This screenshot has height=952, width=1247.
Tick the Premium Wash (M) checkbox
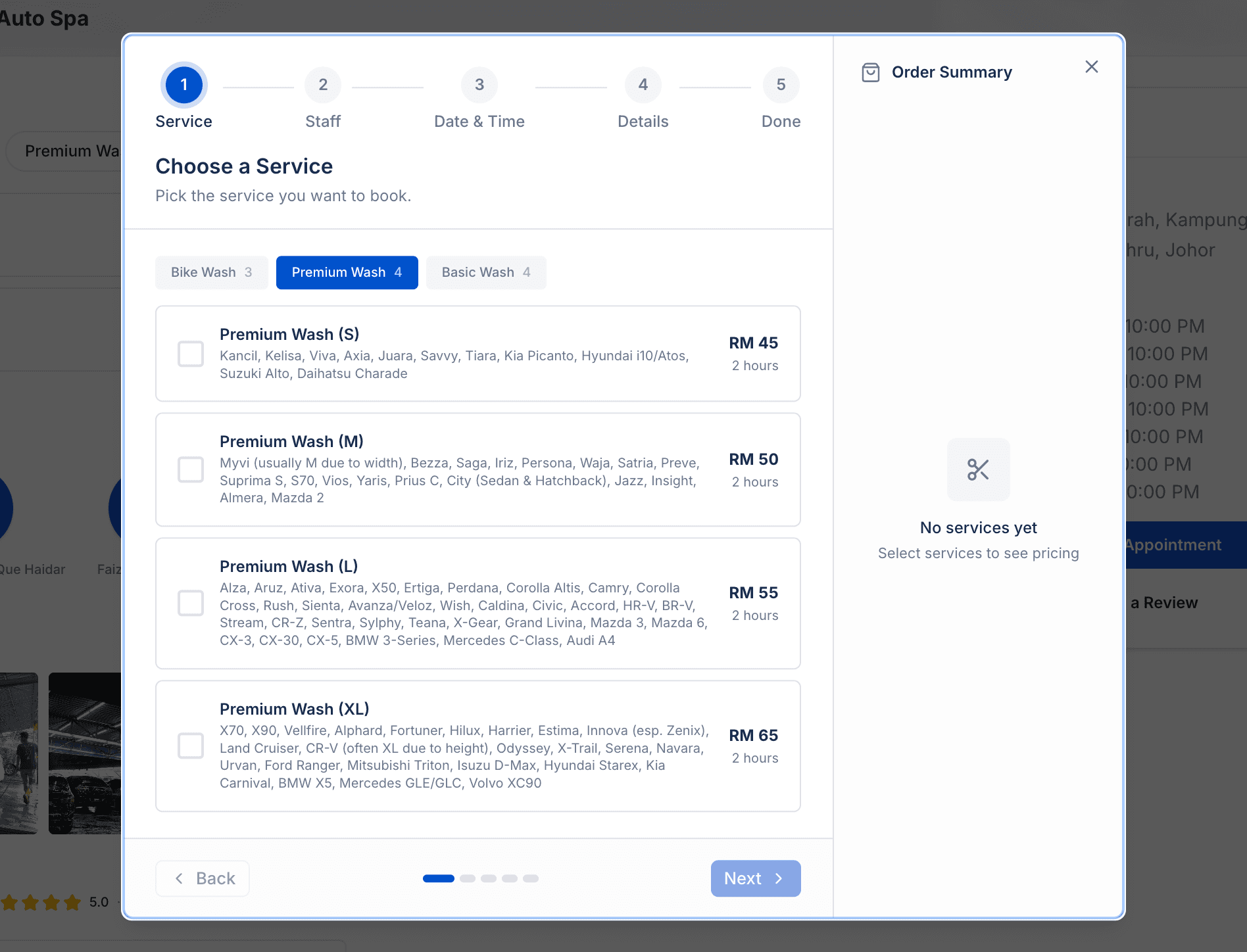(x=191, y=469)
